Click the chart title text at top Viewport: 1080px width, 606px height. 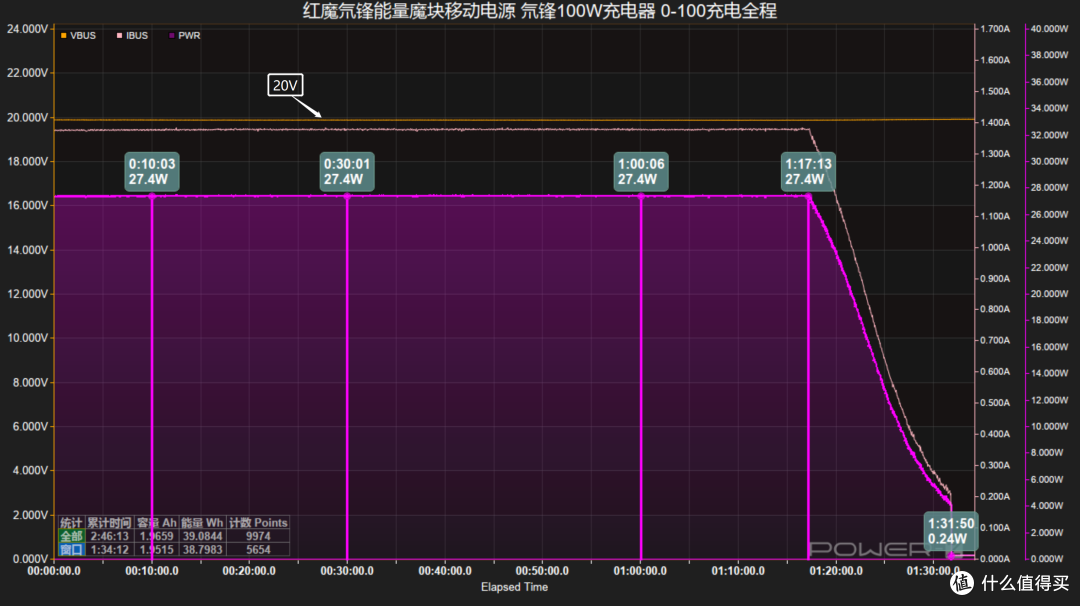[540, 11]
